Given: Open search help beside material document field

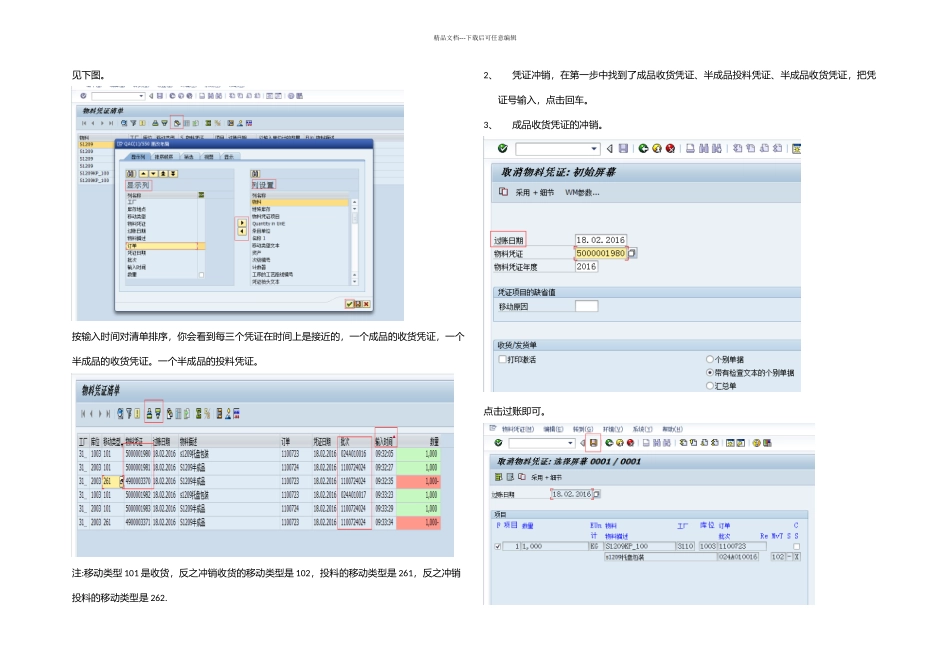Looking at the screenshot, I should coord(633,253).
